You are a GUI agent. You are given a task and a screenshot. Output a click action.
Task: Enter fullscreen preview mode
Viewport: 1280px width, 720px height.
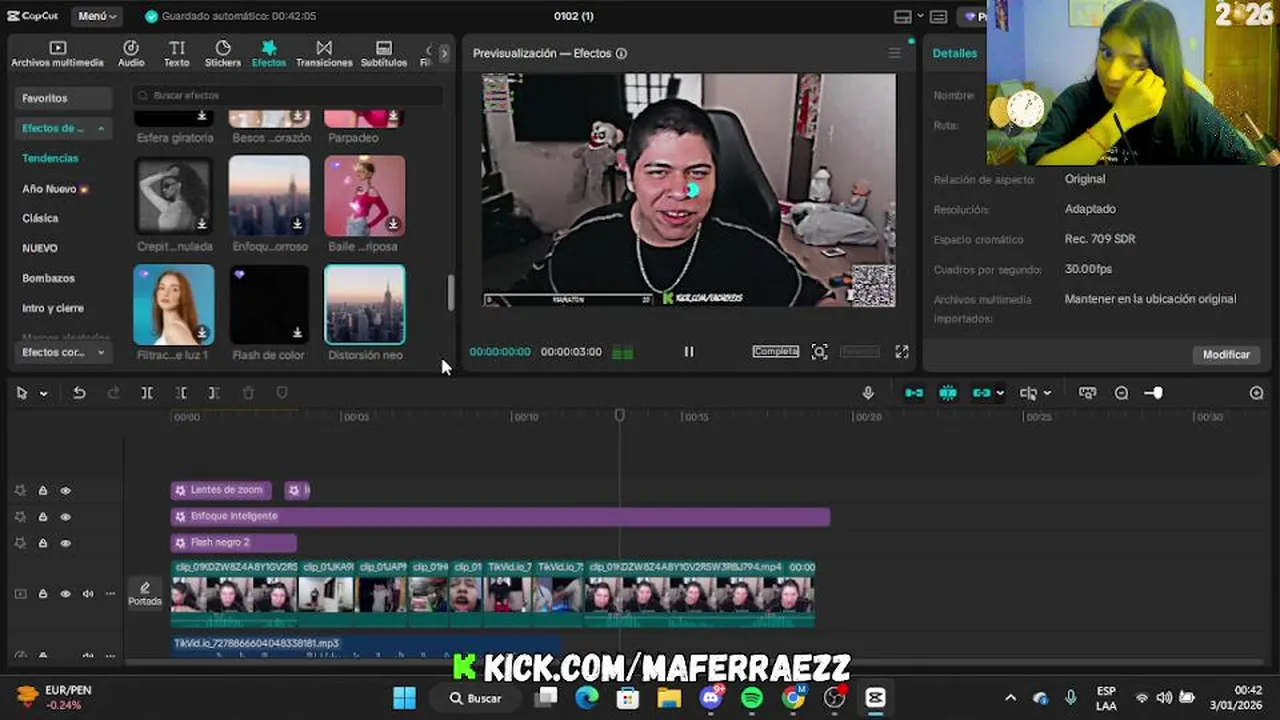click(x=901, y=351)
